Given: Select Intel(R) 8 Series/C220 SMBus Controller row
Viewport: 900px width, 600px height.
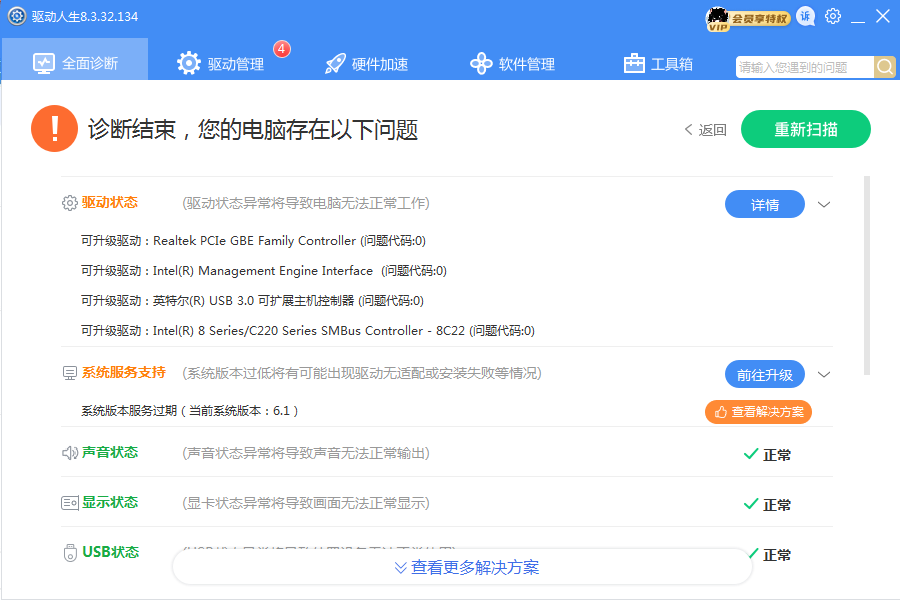Looking at the screenshot, I should (x=308, y=330).
